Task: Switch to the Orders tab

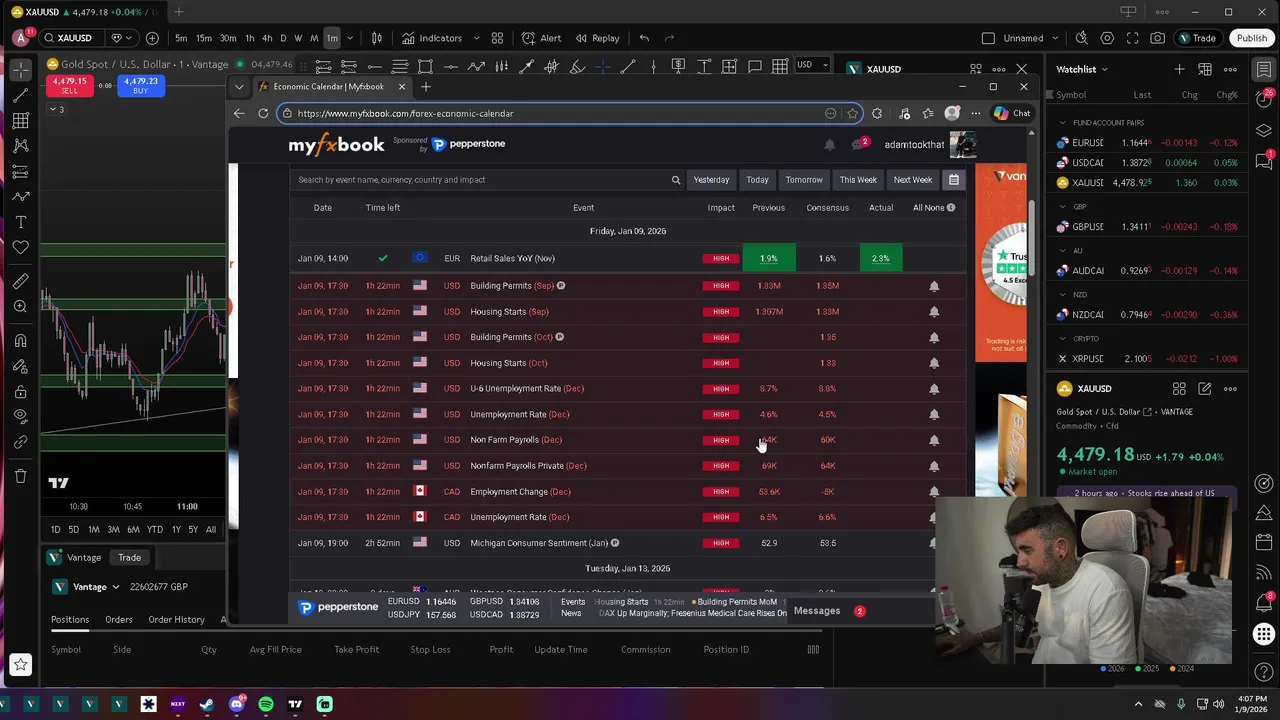Action: tap(119, 619)
